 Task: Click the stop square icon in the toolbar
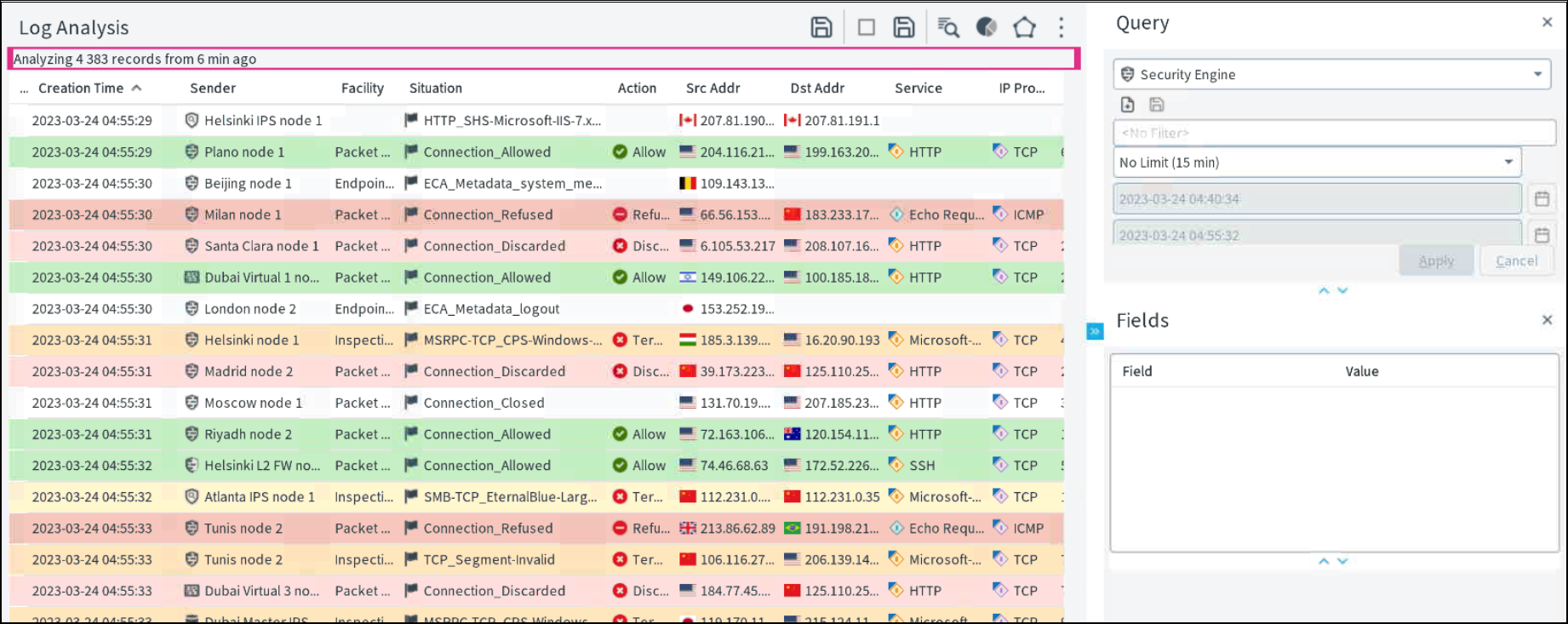866,27
